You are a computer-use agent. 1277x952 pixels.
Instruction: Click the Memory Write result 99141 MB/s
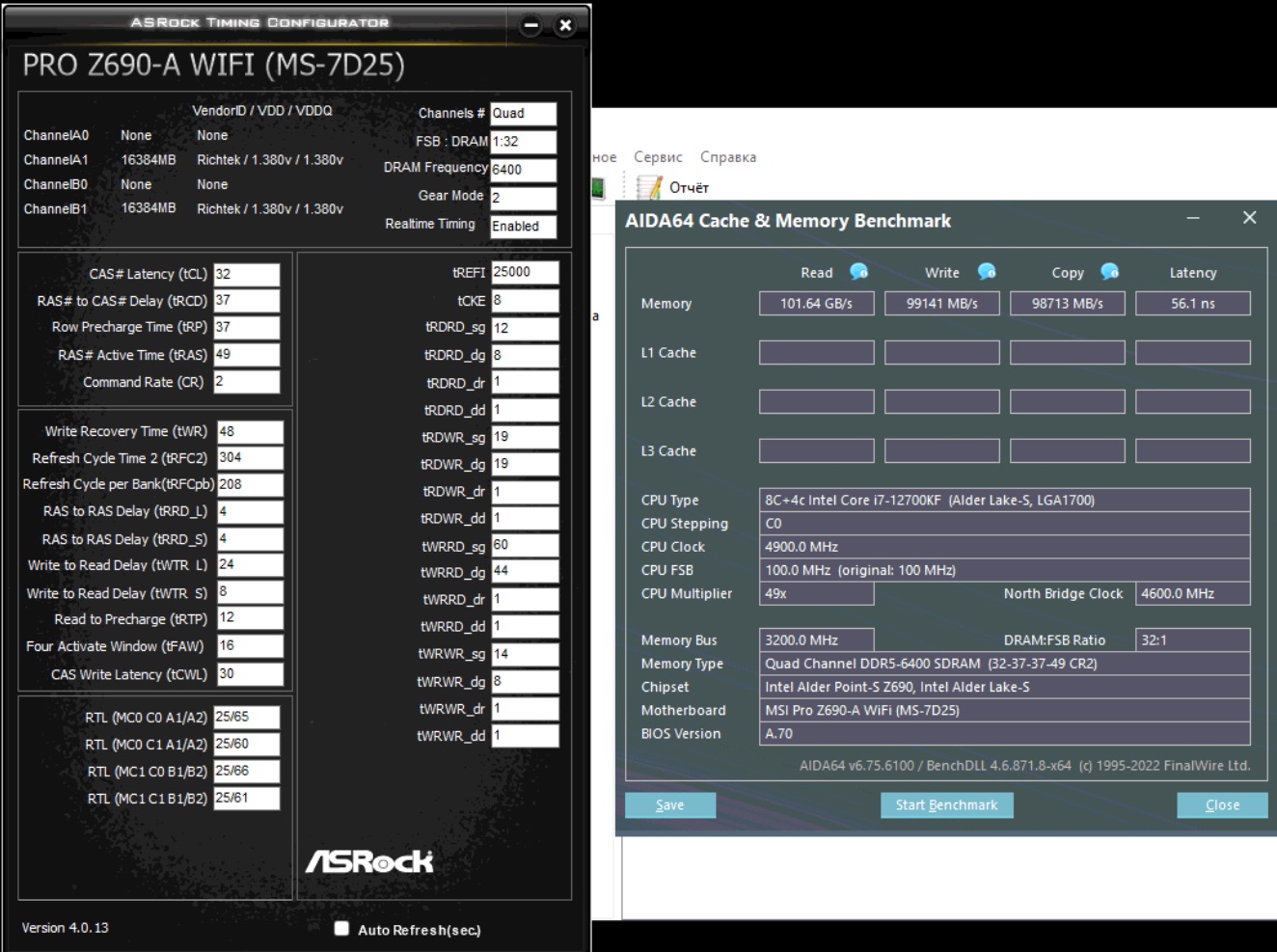(941, 304)
